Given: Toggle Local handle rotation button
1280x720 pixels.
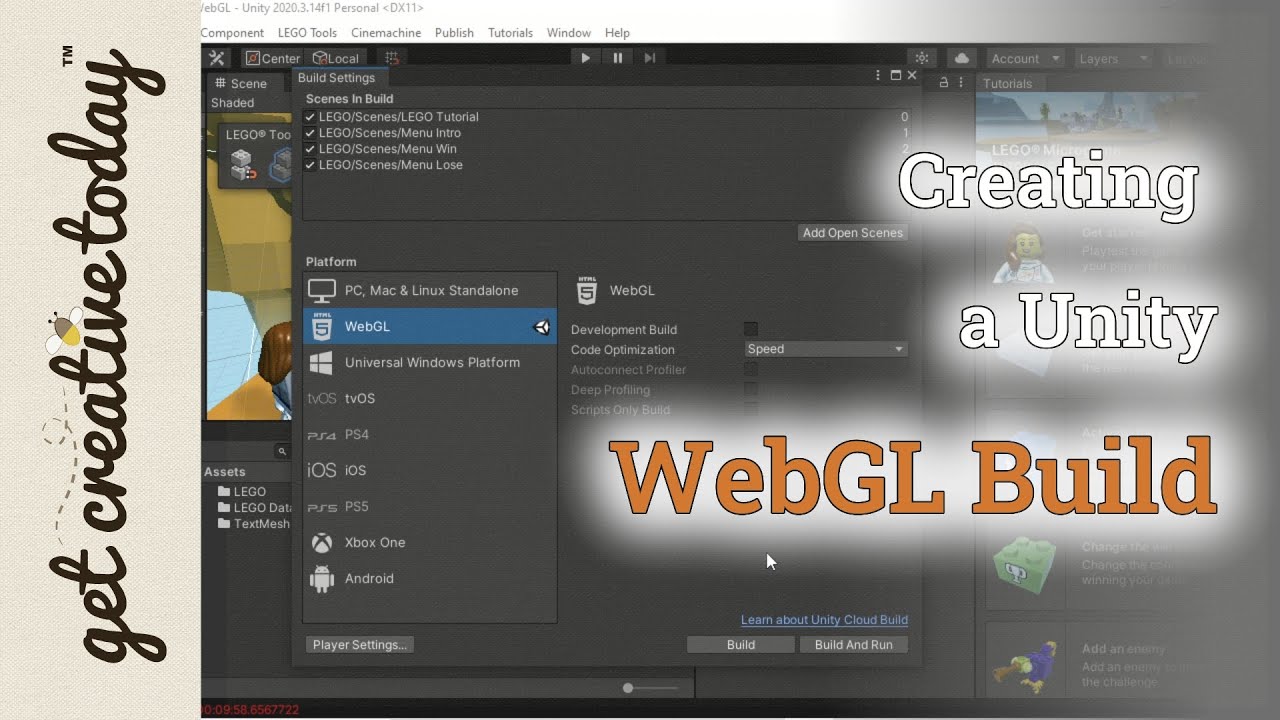Looking at the screenshot, I should pyautogui.click(x=336, y=58).
